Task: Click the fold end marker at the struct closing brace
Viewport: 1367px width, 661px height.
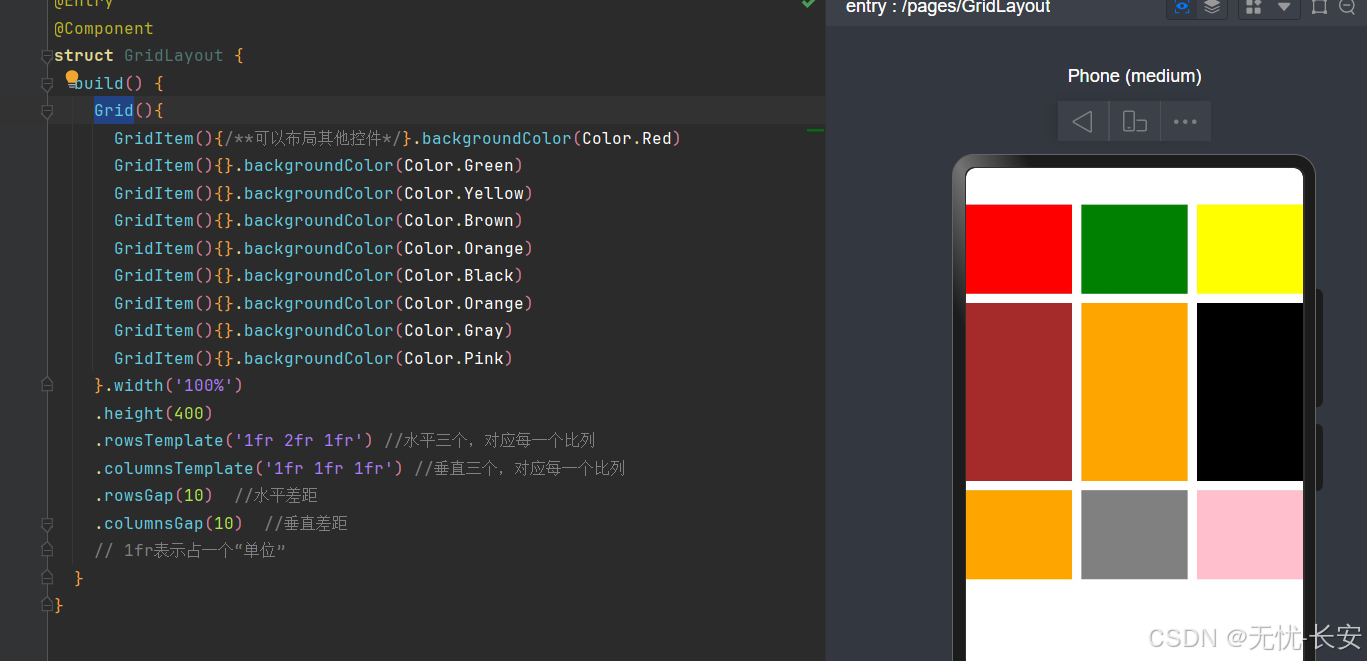Action: (x=47, y=605)
